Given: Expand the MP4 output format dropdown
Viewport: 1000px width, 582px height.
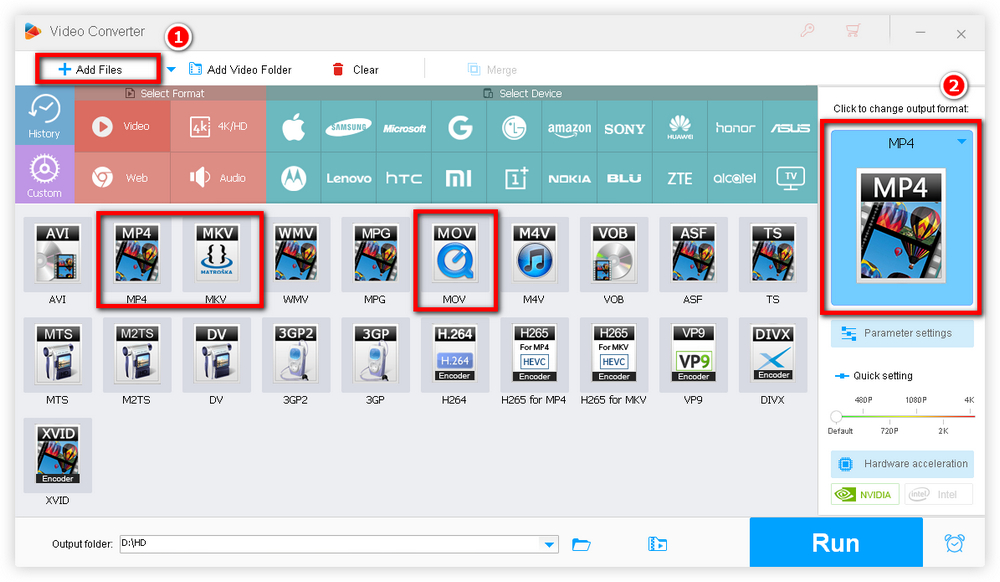Looking at the screenshot, I should click(961, 143).
